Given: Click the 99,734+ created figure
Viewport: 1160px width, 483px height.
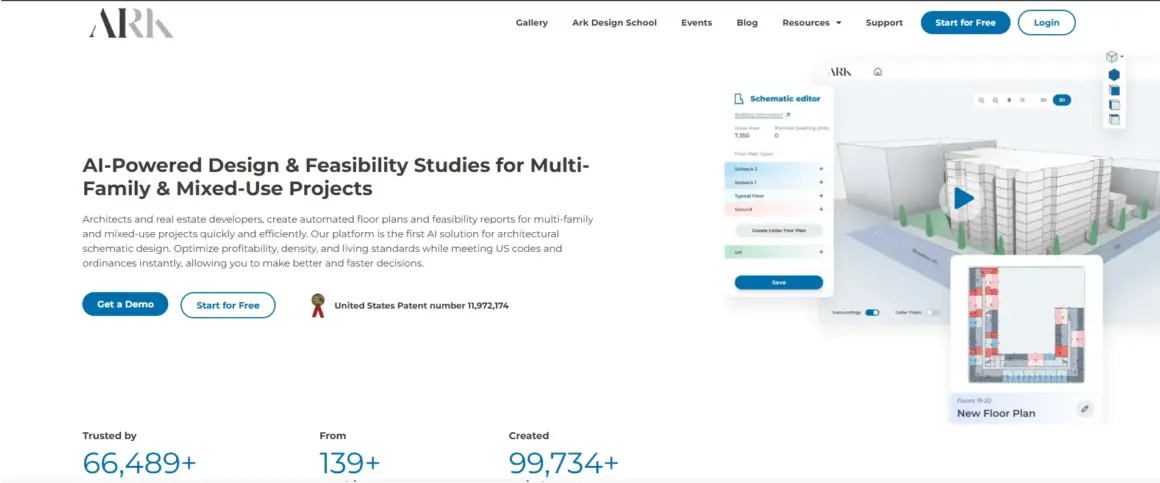Looking at the screenshot, I should coord(563,463).
